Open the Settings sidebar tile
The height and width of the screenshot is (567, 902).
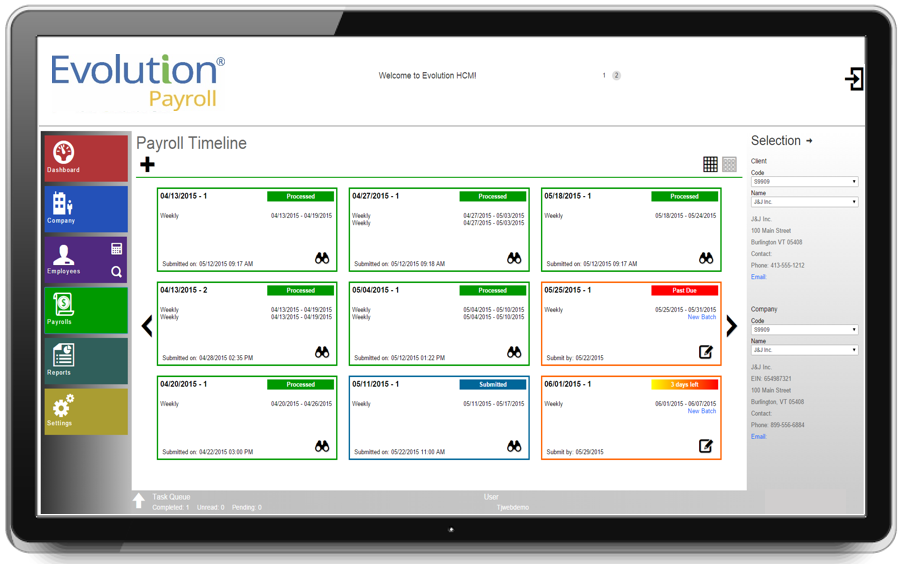click(86, 412)
